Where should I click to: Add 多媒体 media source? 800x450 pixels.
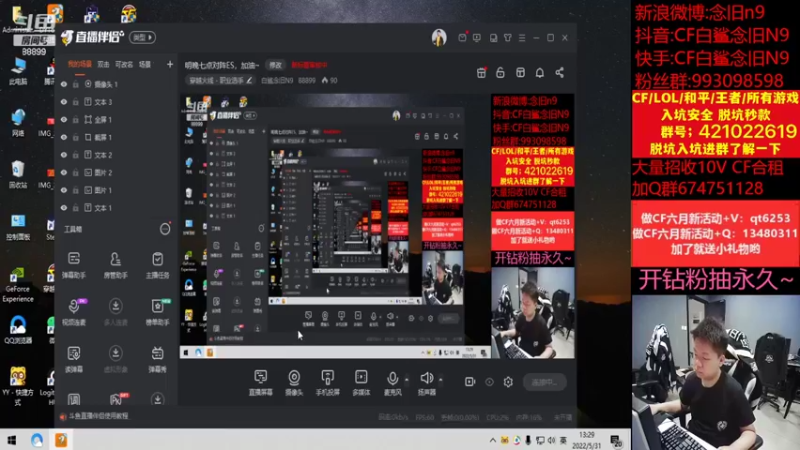pos(361,382)
